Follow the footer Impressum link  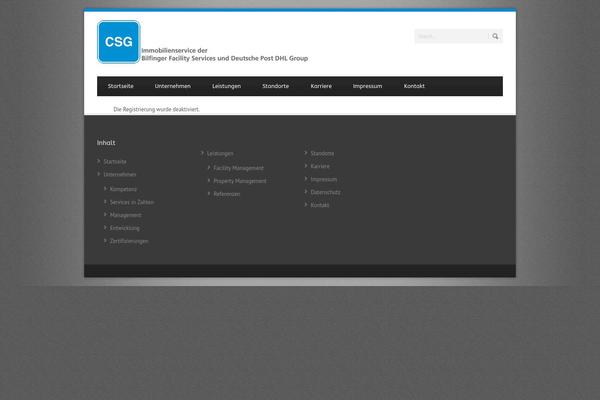click(324, 180)
